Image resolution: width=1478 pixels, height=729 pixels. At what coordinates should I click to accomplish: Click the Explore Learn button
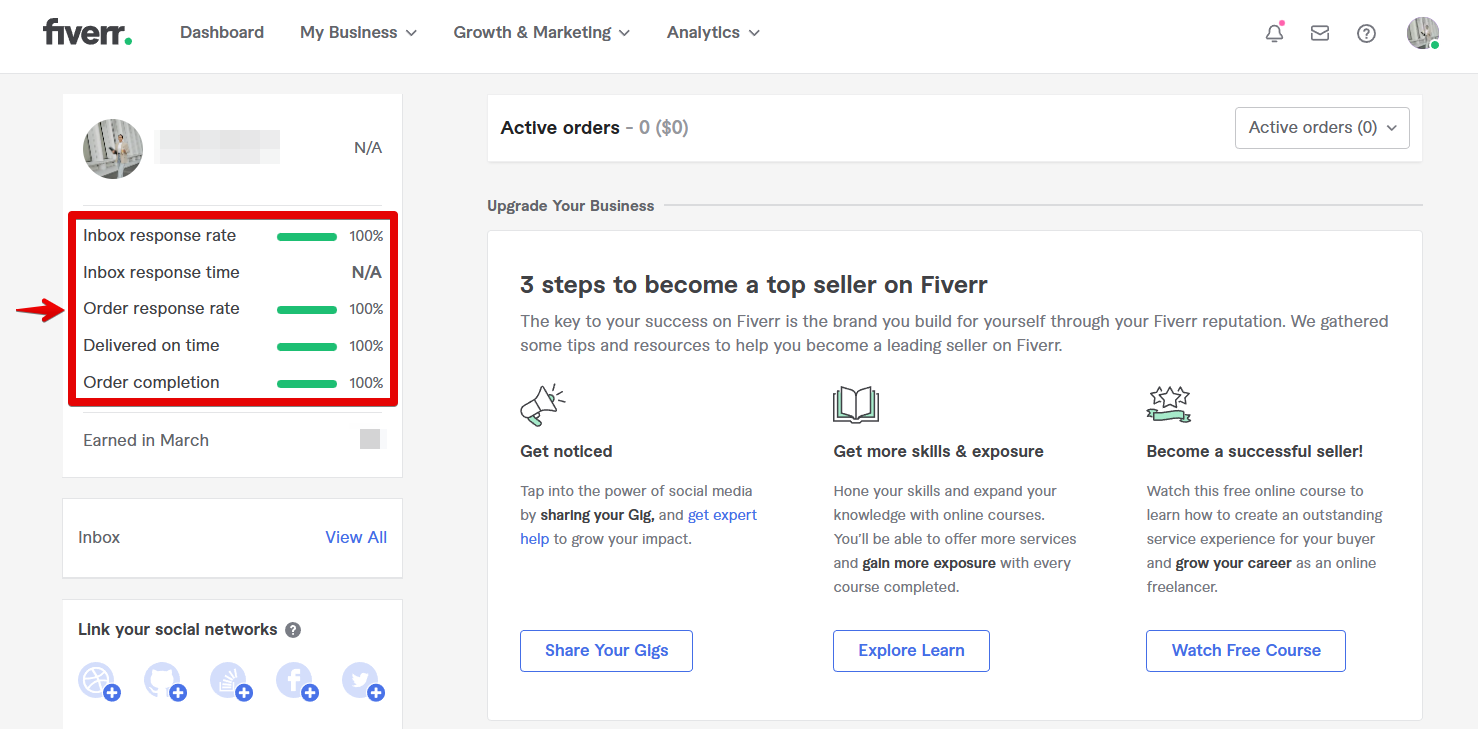pyautogui.click(x=911, y=650)
